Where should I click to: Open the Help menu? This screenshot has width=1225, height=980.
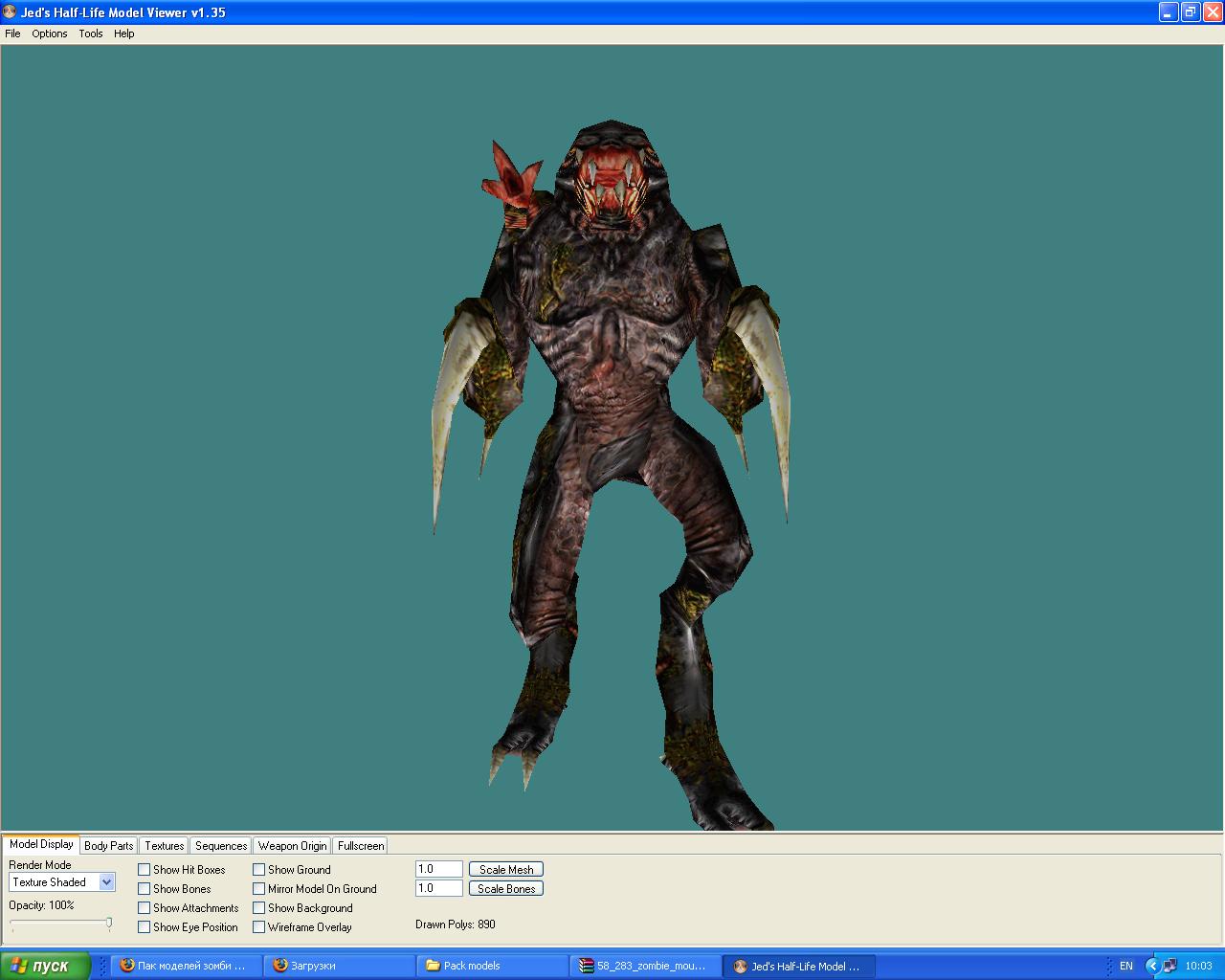(124, 33)
